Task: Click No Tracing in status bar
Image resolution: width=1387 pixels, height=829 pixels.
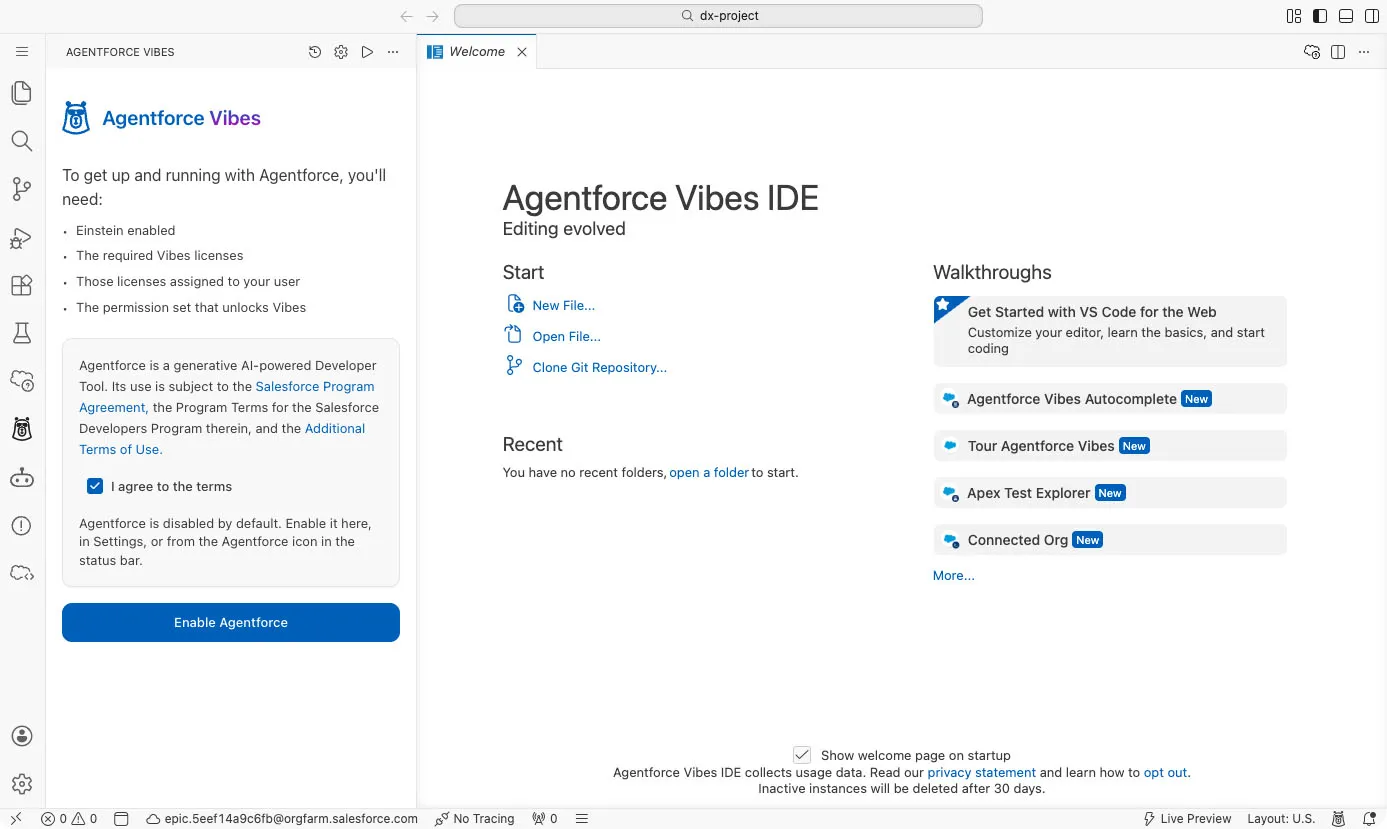Action: click(475, 818)
